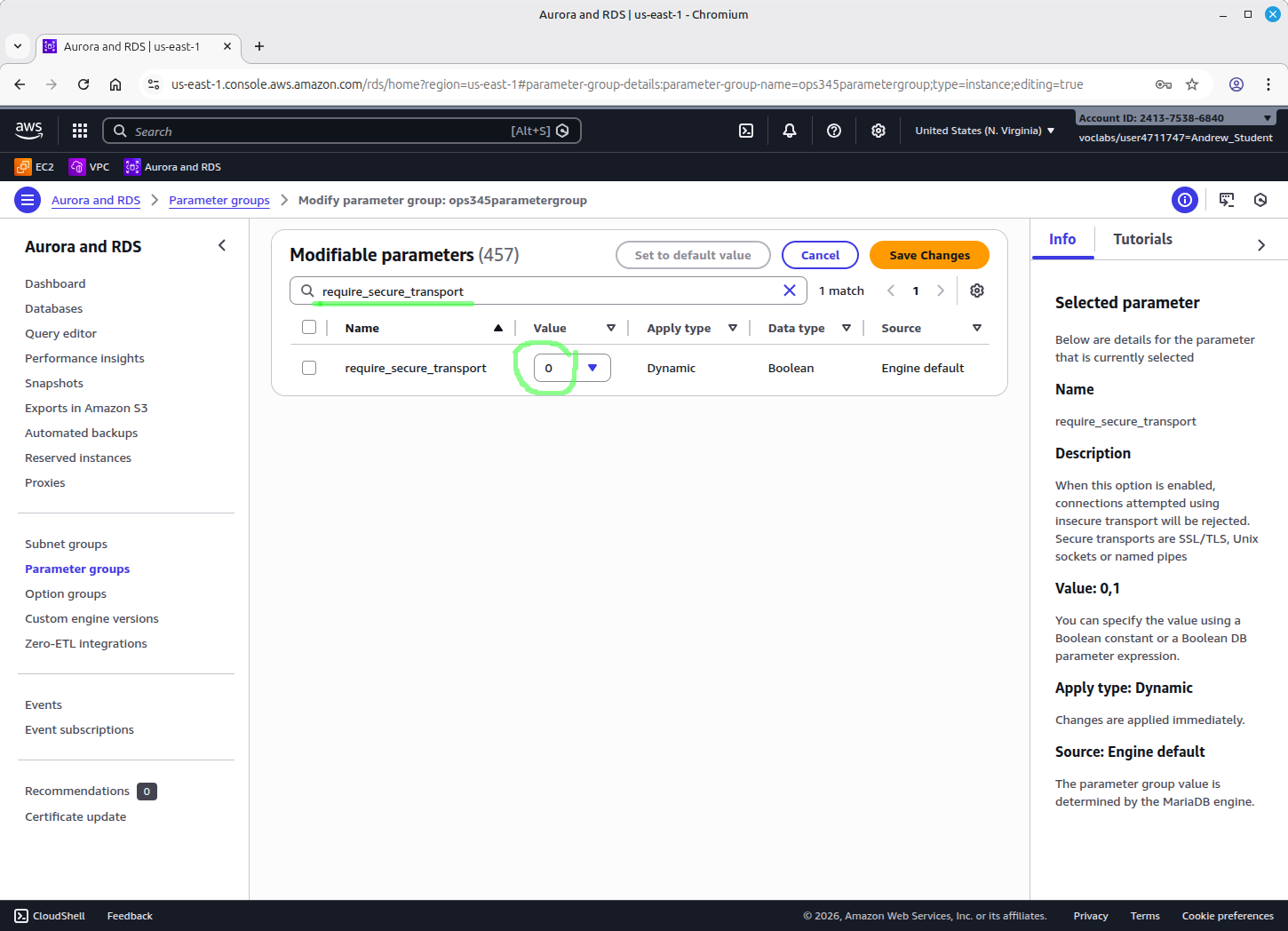Open the AWS services grid menu
The image size is (1288, 931).
80,131
